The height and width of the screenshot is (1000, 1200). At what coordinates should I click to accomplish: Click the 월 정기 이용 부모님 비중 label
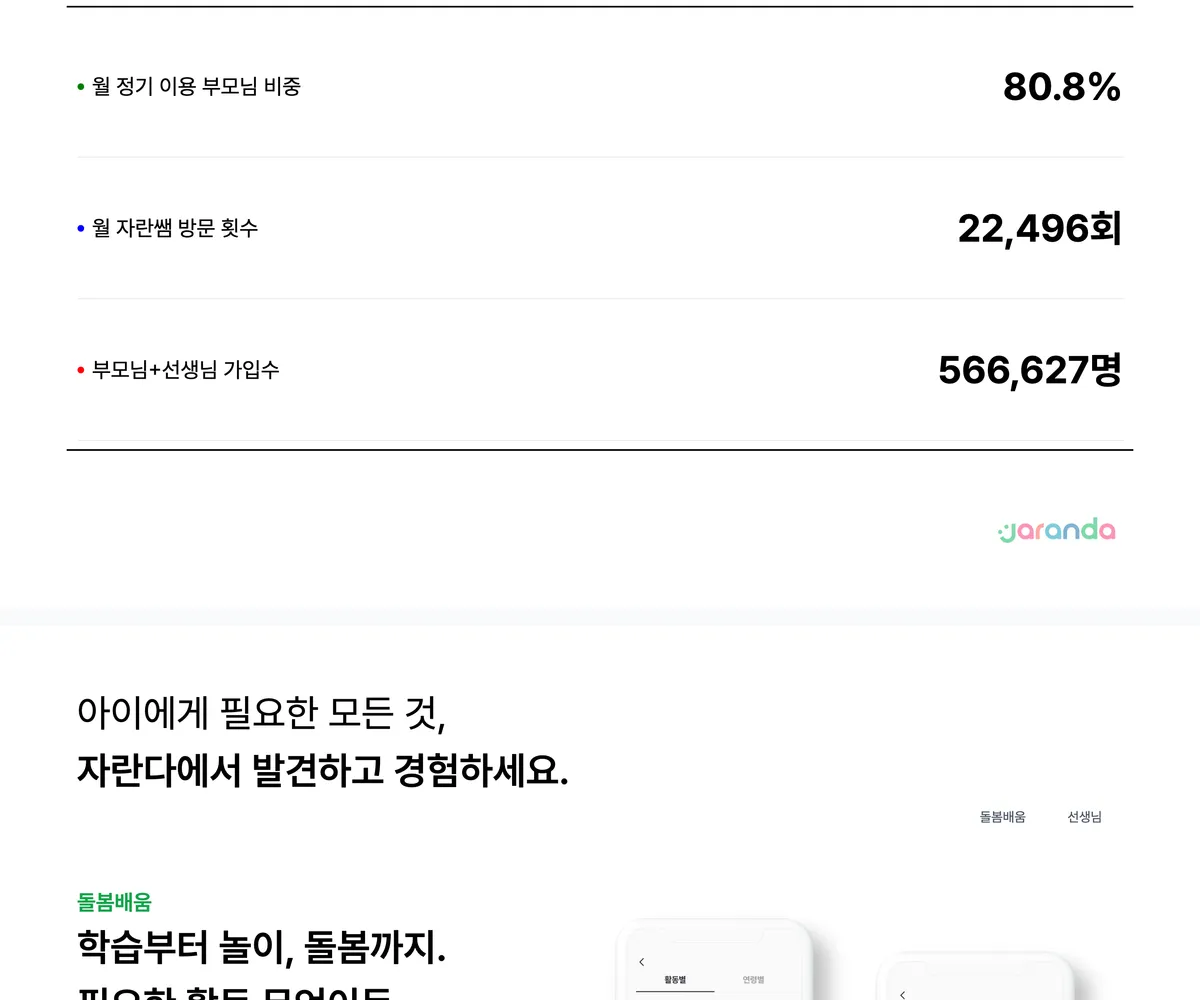pos(196,87)
